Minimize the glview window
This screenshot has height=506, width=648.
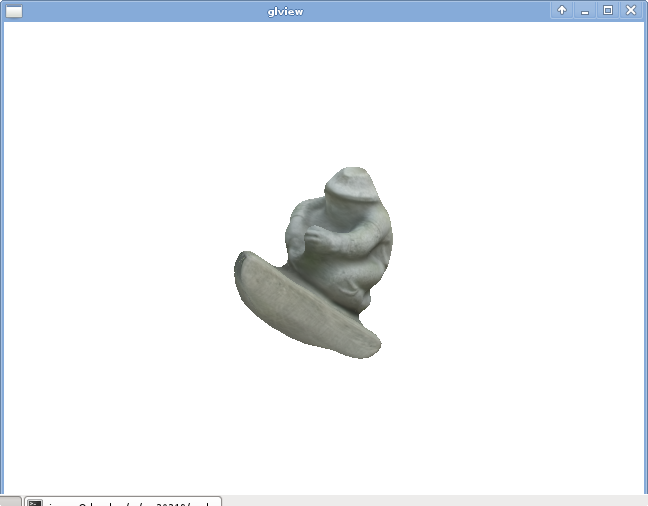coord(585,10)
